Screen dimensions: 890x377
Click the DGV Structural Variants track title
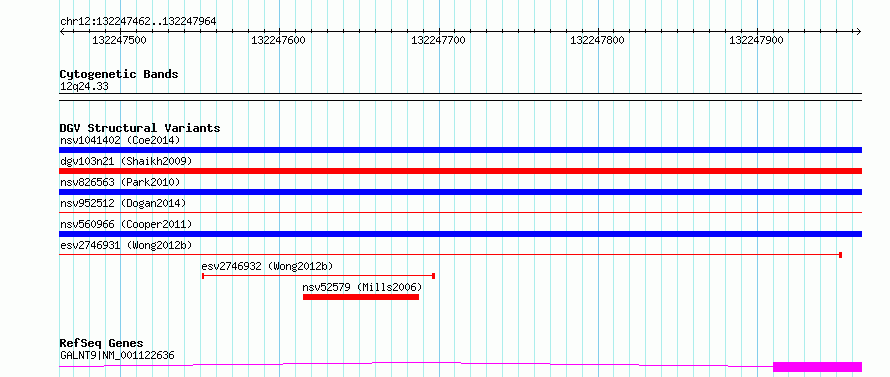(140, 128)
